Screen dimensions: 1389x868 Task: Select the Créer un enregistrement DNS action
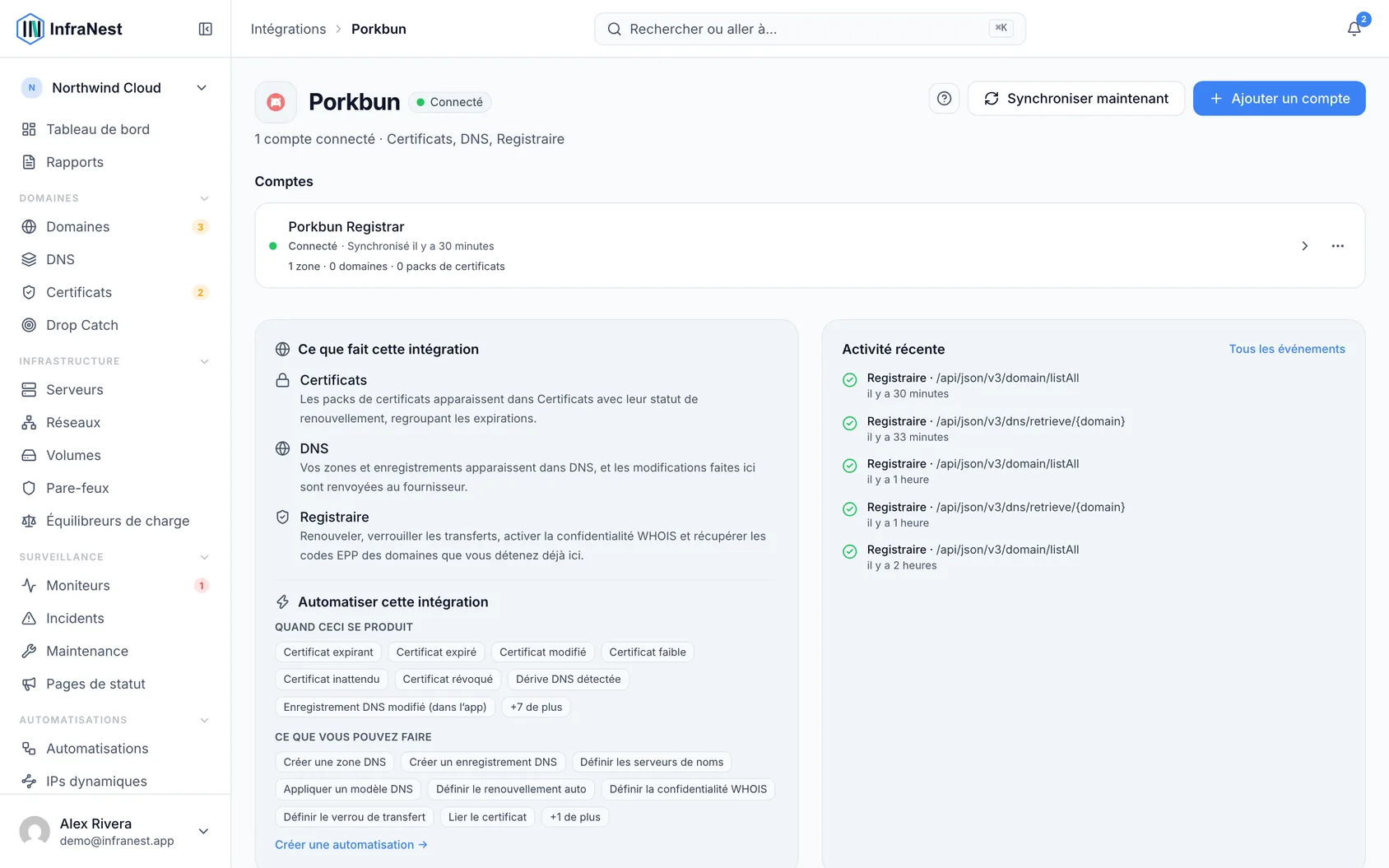pos(483,763)
